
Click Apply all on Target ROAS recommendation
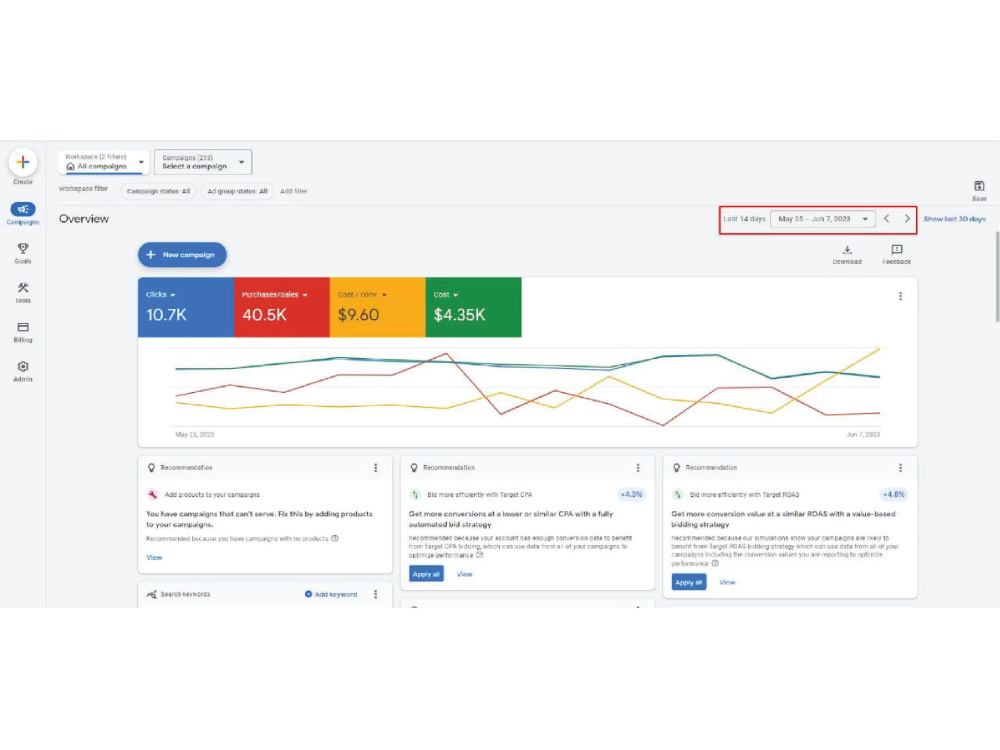689,582
